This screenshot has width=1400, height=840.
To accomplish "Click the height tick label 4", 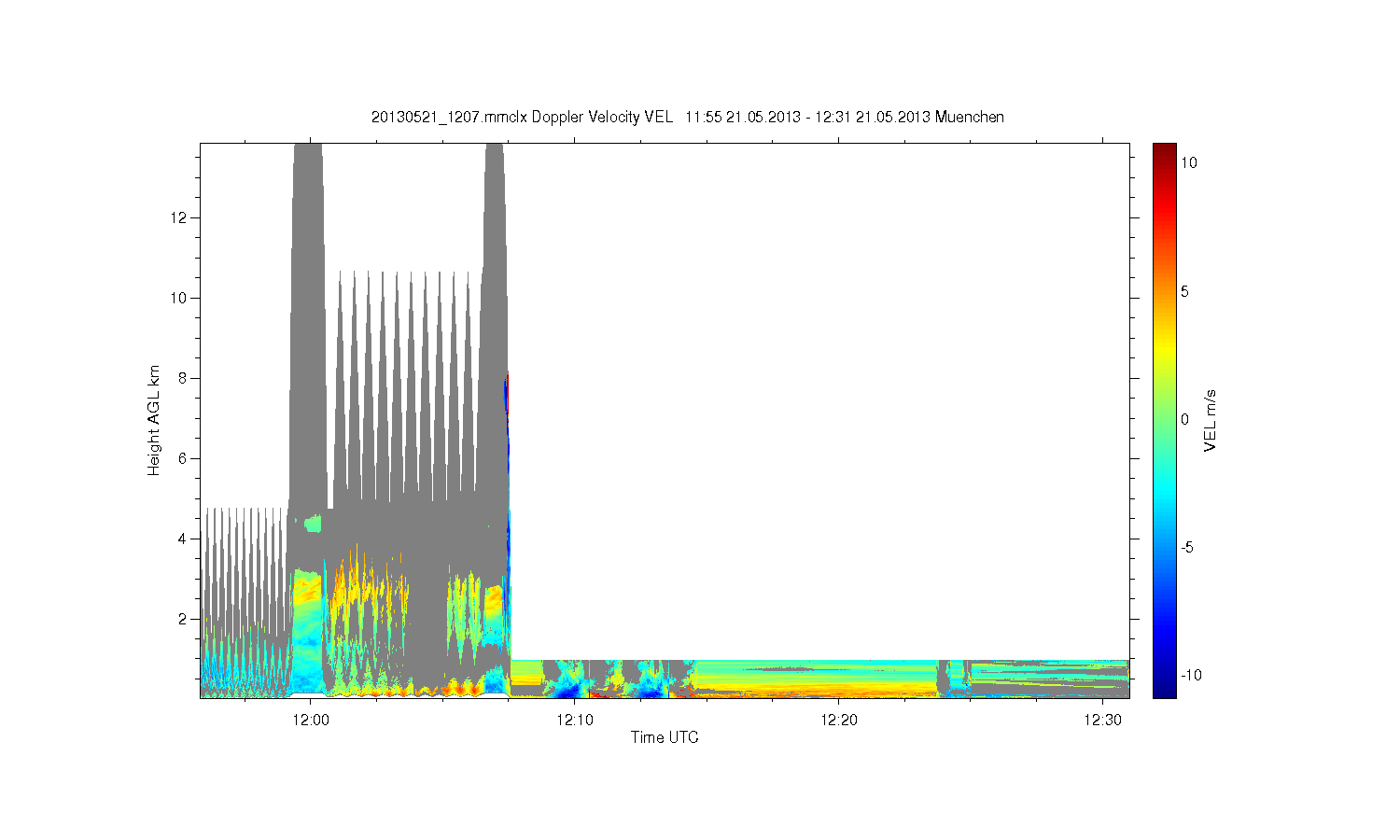I will coord(183,539).
